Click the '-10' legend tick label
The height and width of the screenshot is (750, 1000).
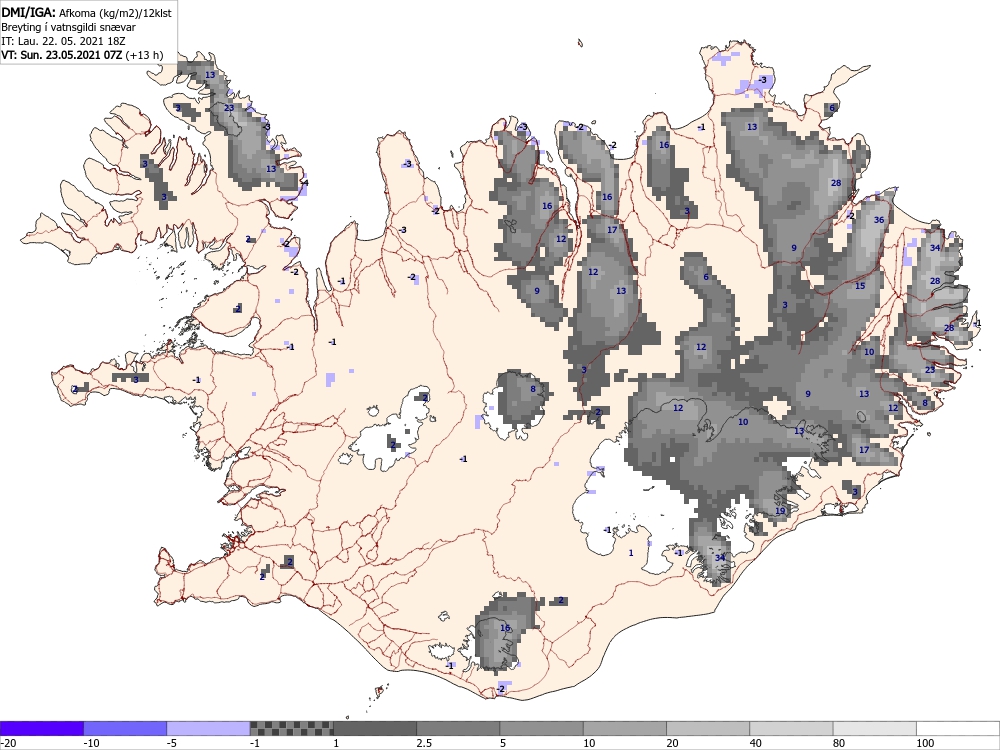coord(91,743)
